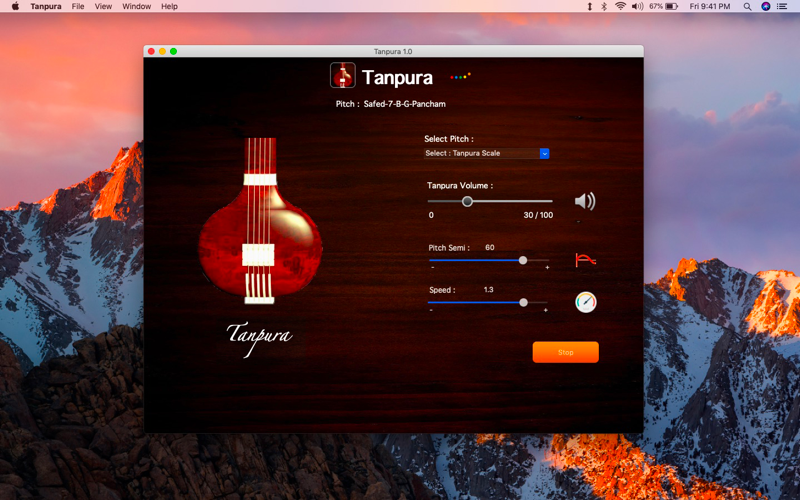Click the system volume menu bar icon
The width and height of the screenshot is (800, 500).
click(x=637, y=6)
